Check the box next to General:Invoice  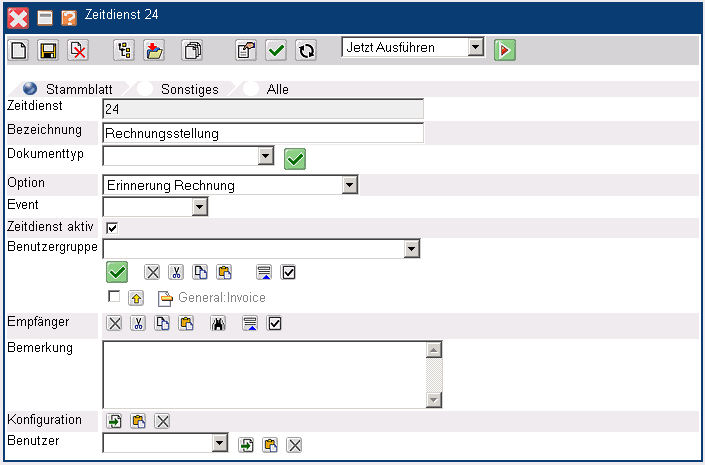point(114,297)
